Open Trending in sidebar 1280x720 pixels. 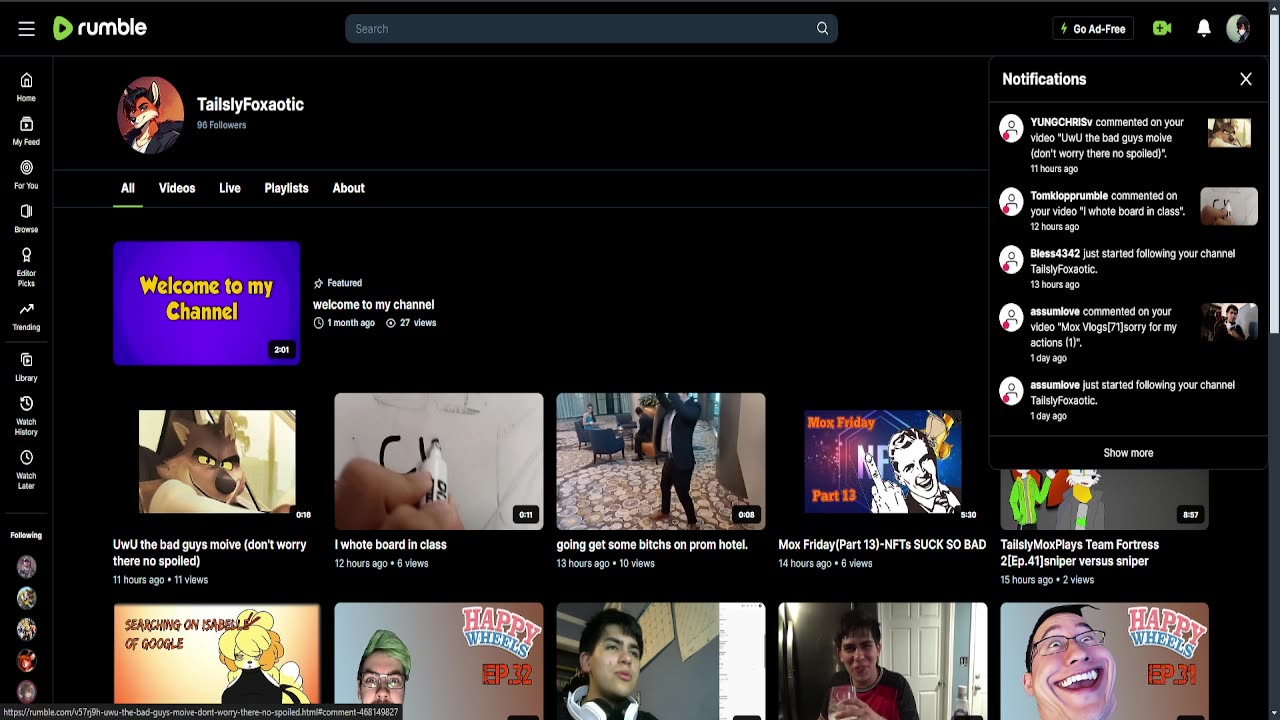point(26,316)
